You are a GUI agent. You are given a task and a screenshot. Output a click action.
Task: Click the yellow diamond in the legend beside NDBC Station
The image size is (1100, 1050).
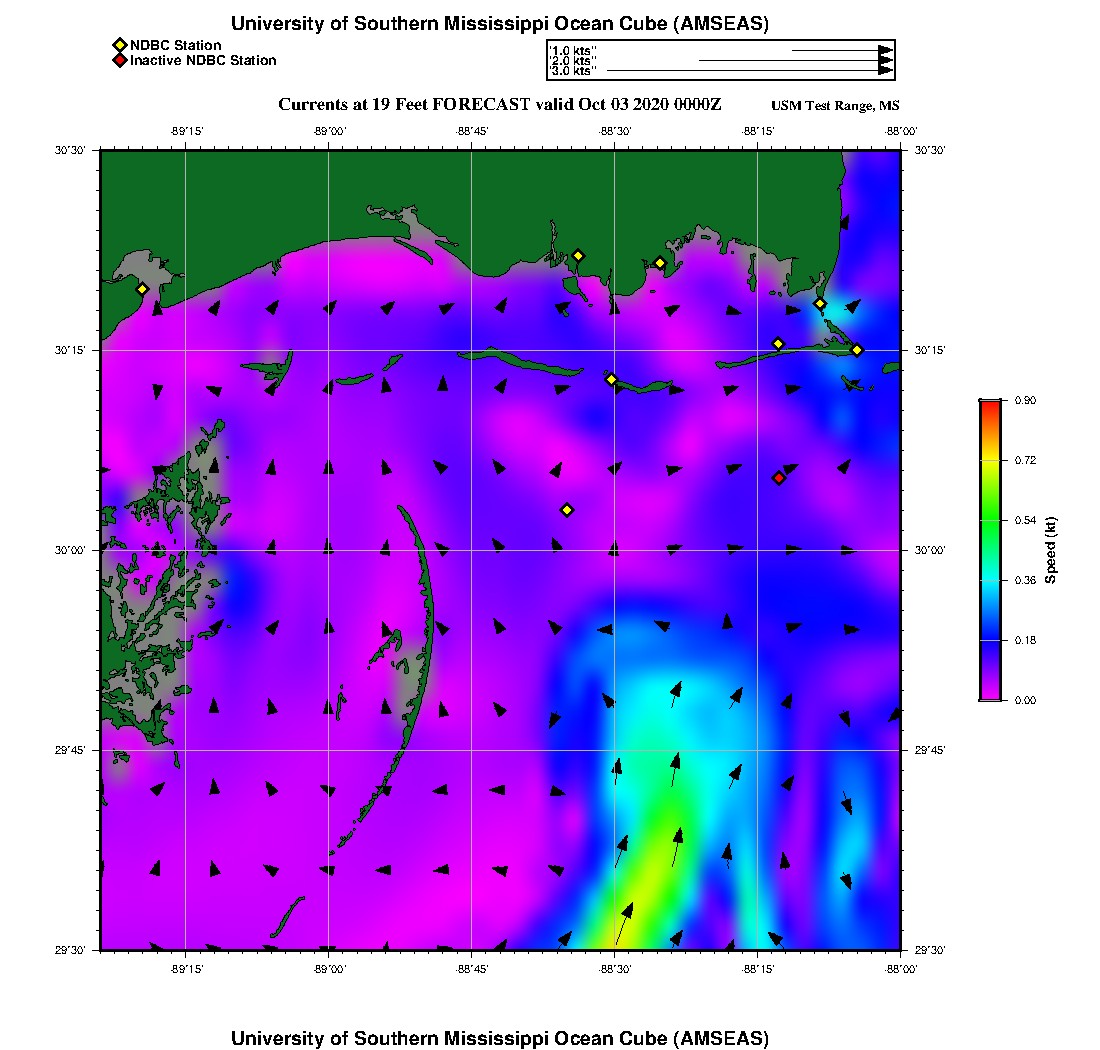[x=120, y=45]
